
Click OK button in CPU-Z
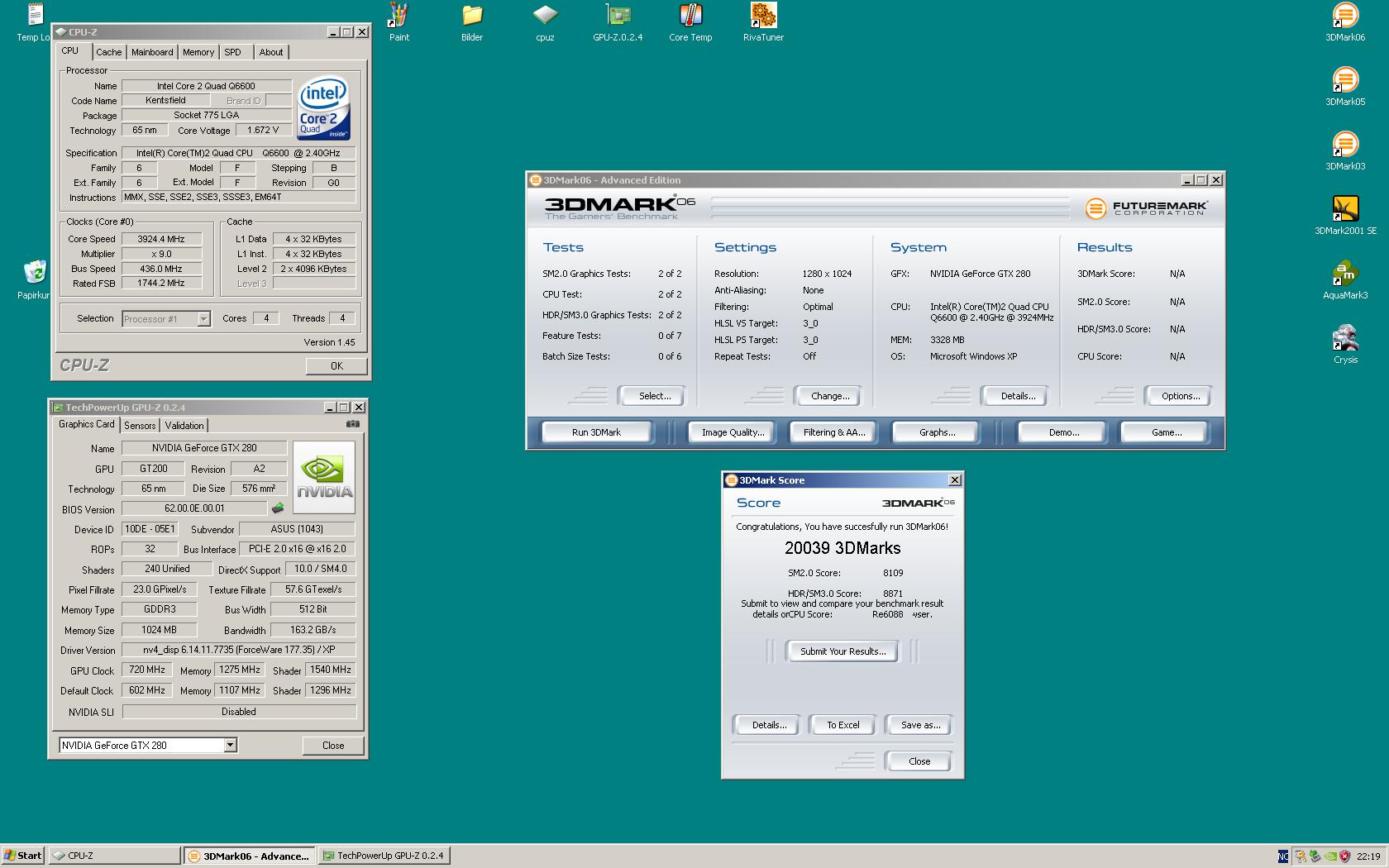coord(337,365)
